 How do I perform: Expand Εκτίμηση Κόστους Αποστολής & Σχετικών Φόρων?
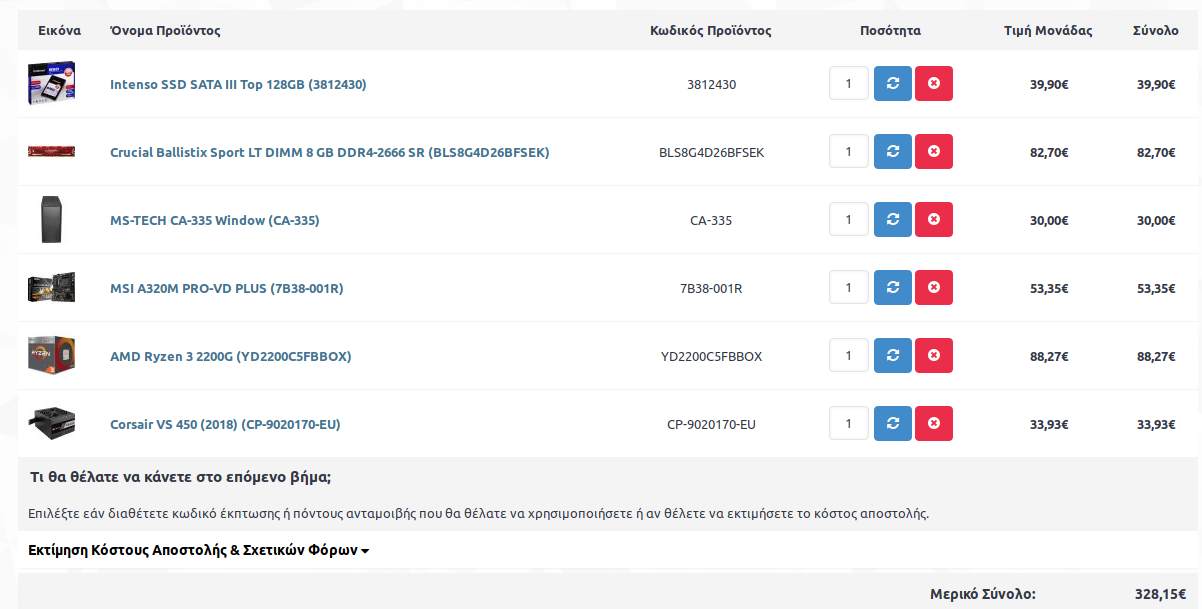point(199,551)
